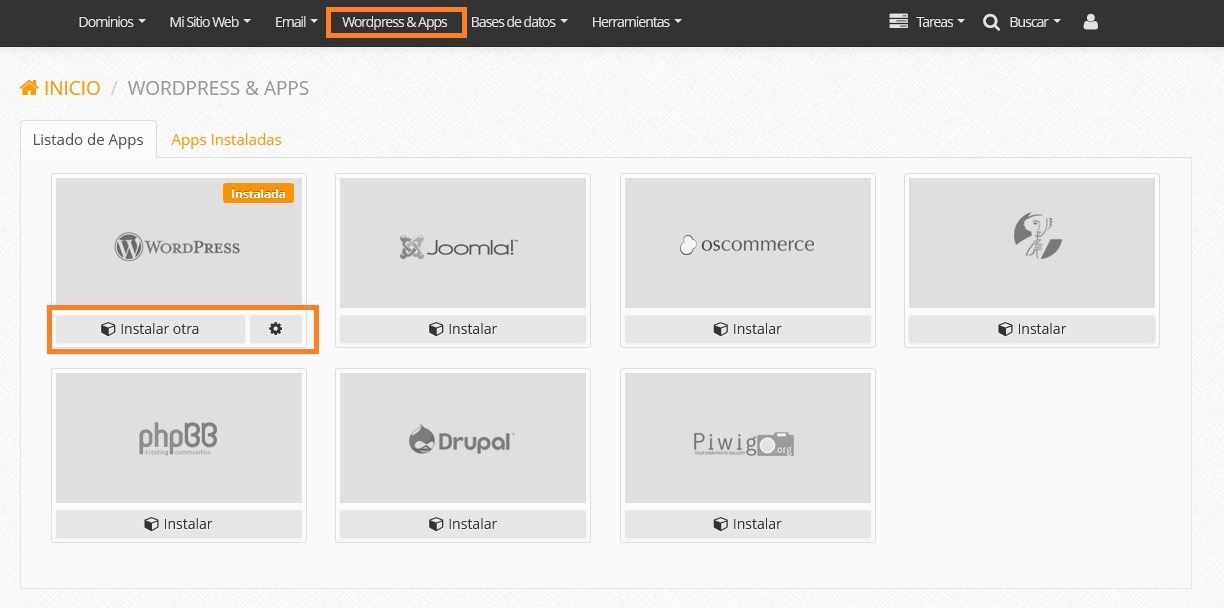Click the Drupal logo tile
Image resolution: width=1224 pixels, height=608 pixels.
point(463,439)
